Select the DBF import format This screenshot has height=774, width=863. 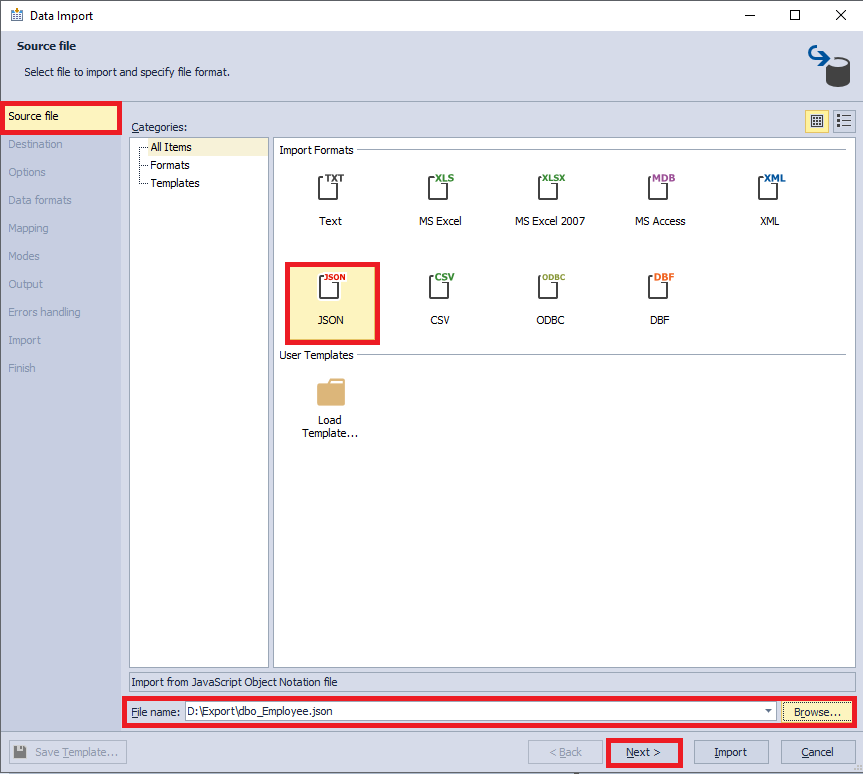point(659,300)
